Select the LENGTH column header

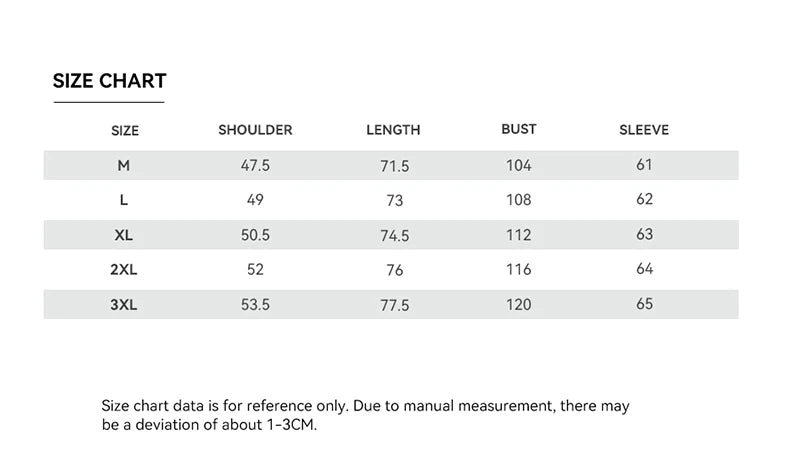pyautogui.click(x=393, y=130)
